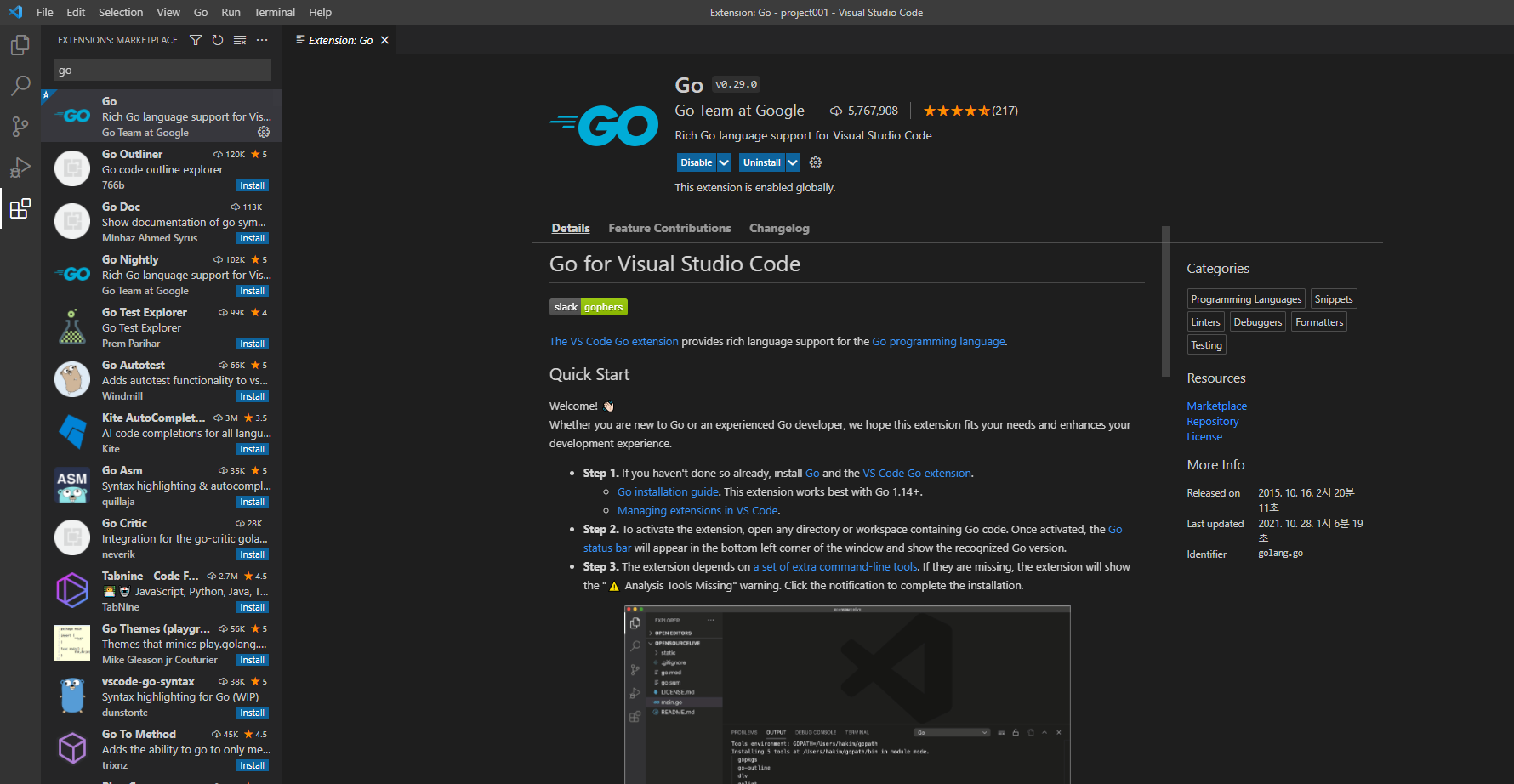Install the Go Doc extension

[x=253, y=238]
